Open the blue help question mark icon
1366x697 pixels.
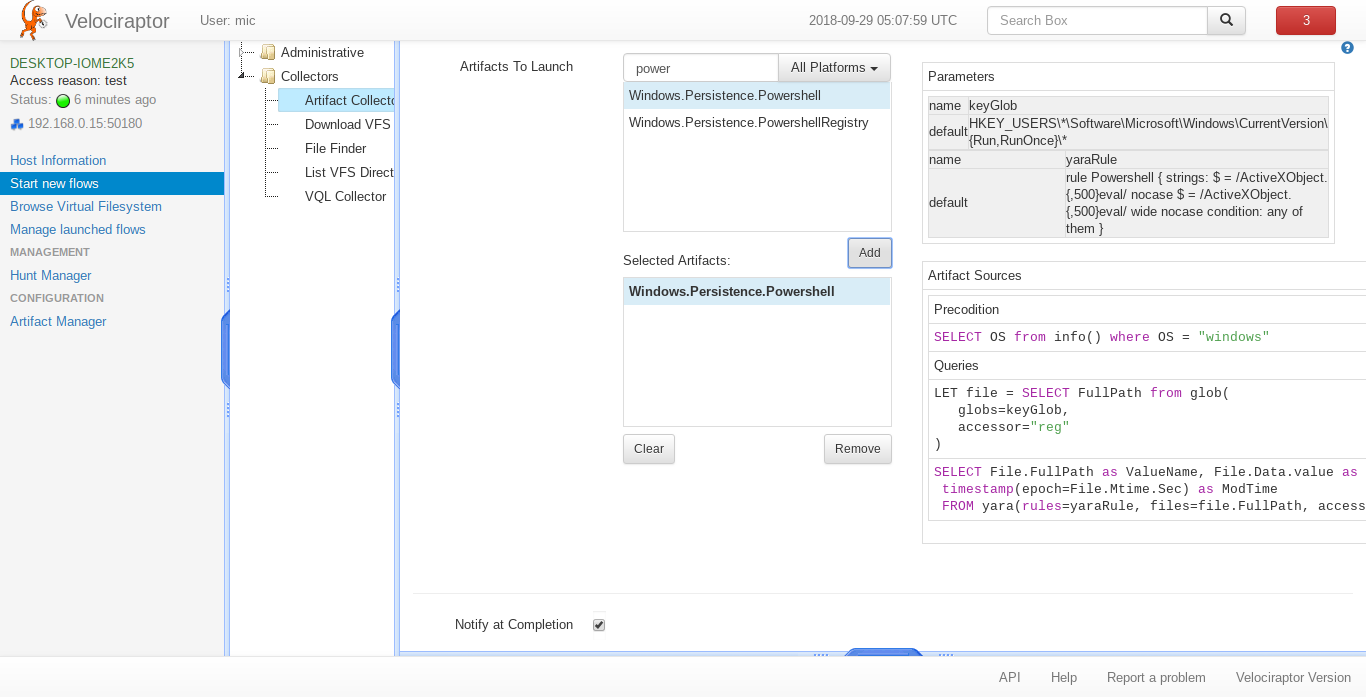[x=1347, y=48]
